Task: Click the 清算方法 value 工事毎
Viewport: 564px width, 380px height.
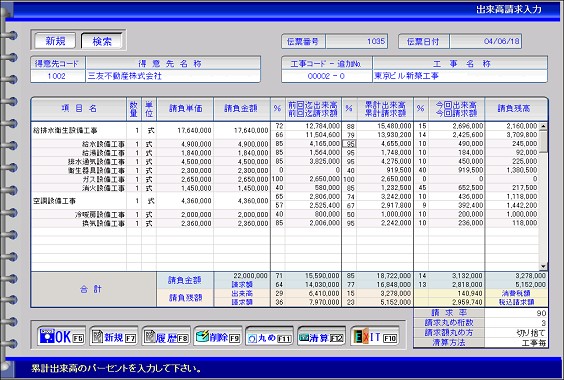Action: point(516,343)
